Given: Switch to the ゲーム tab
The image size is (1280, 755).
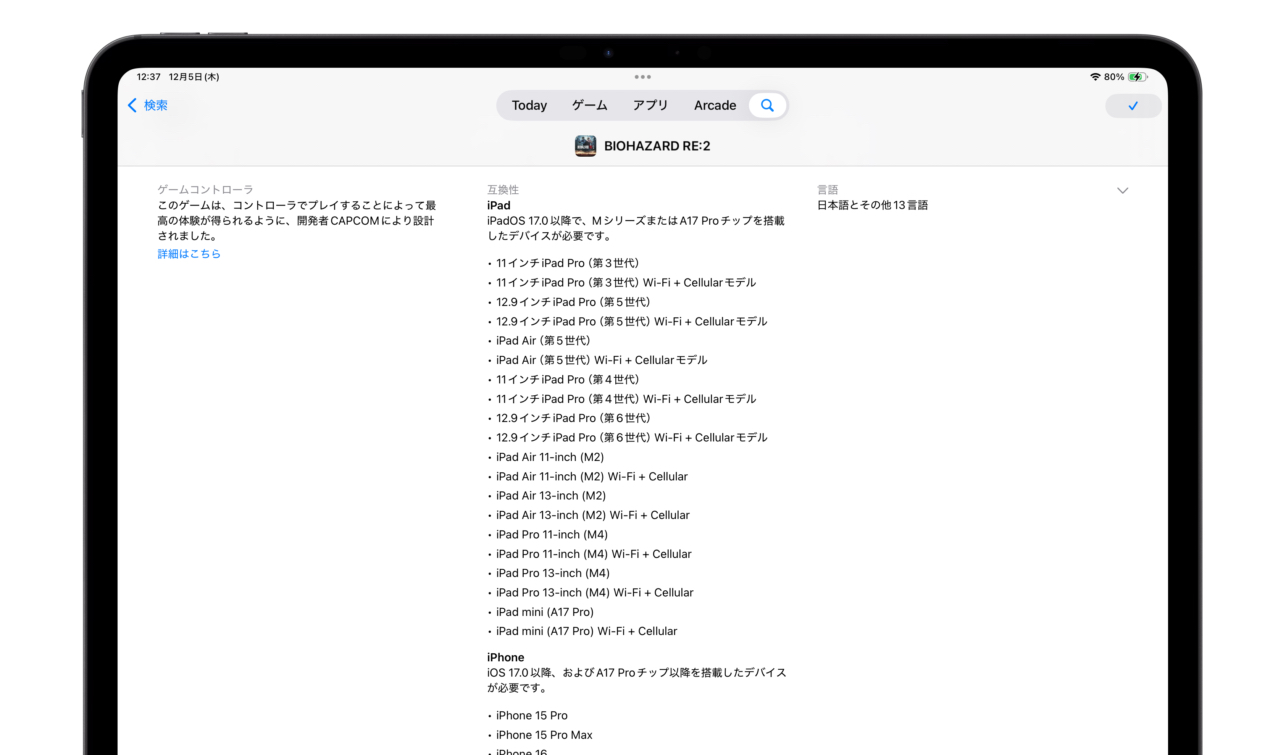Looking at the screenshot, I should click(x=590, y=105).
